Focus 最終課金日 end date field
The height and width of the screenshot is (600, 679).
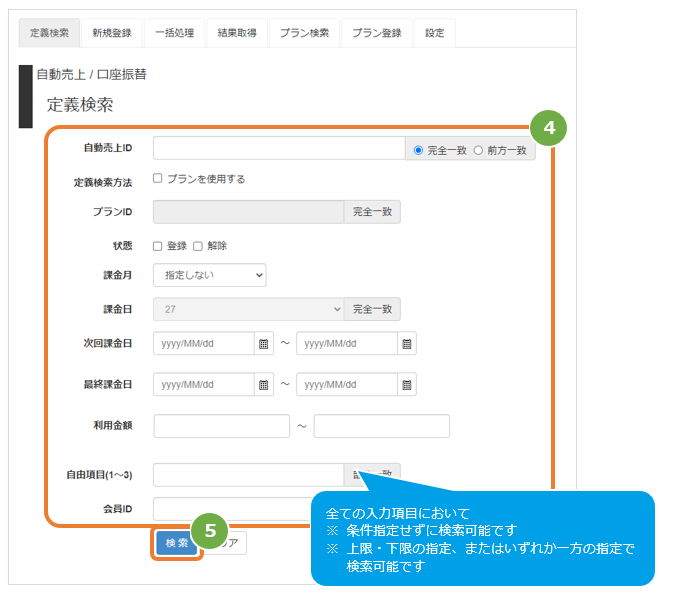pyautogui.click(x=347, y=384)
